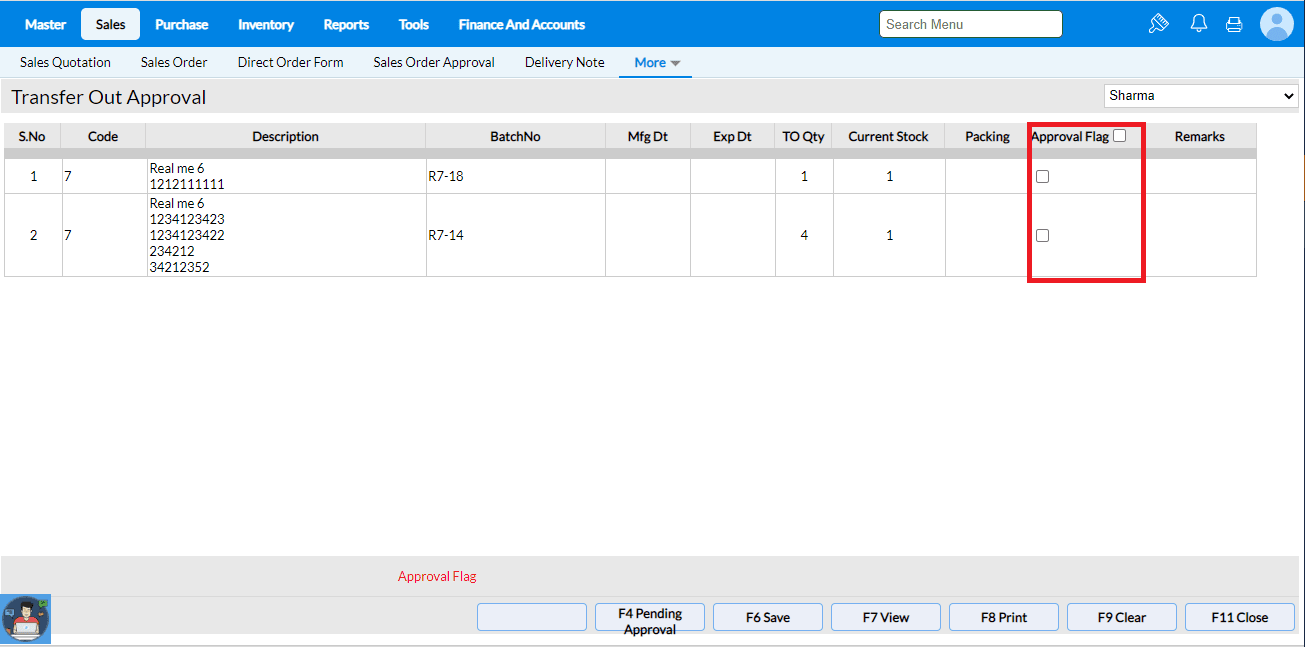The image size is (1305, 647).
Task: Select the Sales menu
Action: click(111, 24)
